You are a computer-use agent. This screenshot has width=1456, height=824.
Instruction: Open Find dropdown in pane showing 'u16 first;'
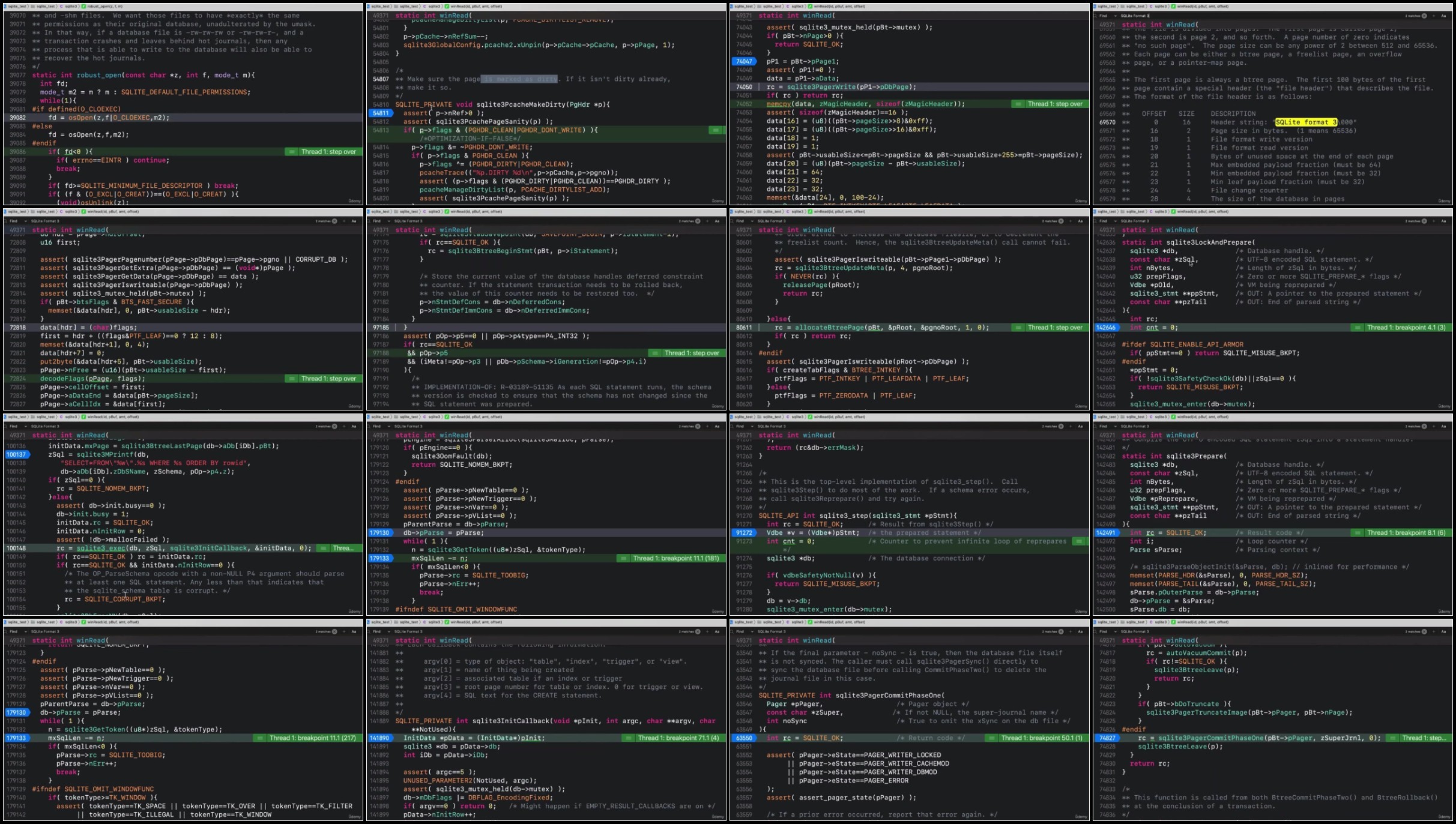(x=25, y=221)
